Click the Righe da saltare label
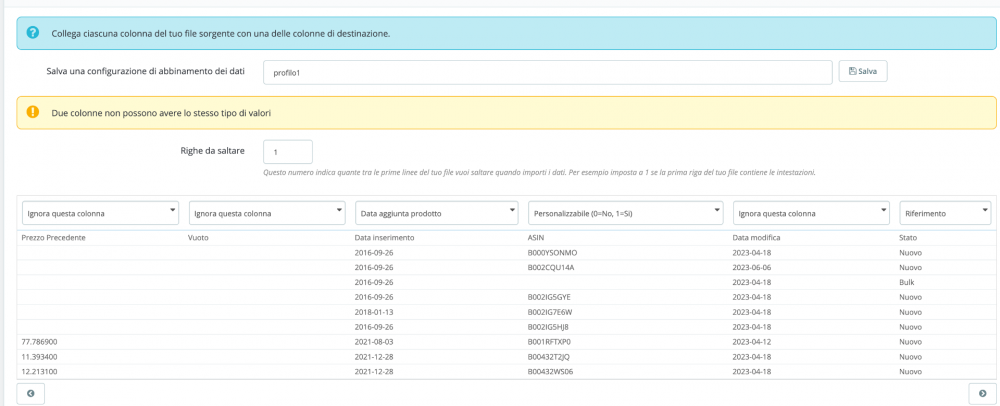The image size is (1000, 406). point(212,152)
